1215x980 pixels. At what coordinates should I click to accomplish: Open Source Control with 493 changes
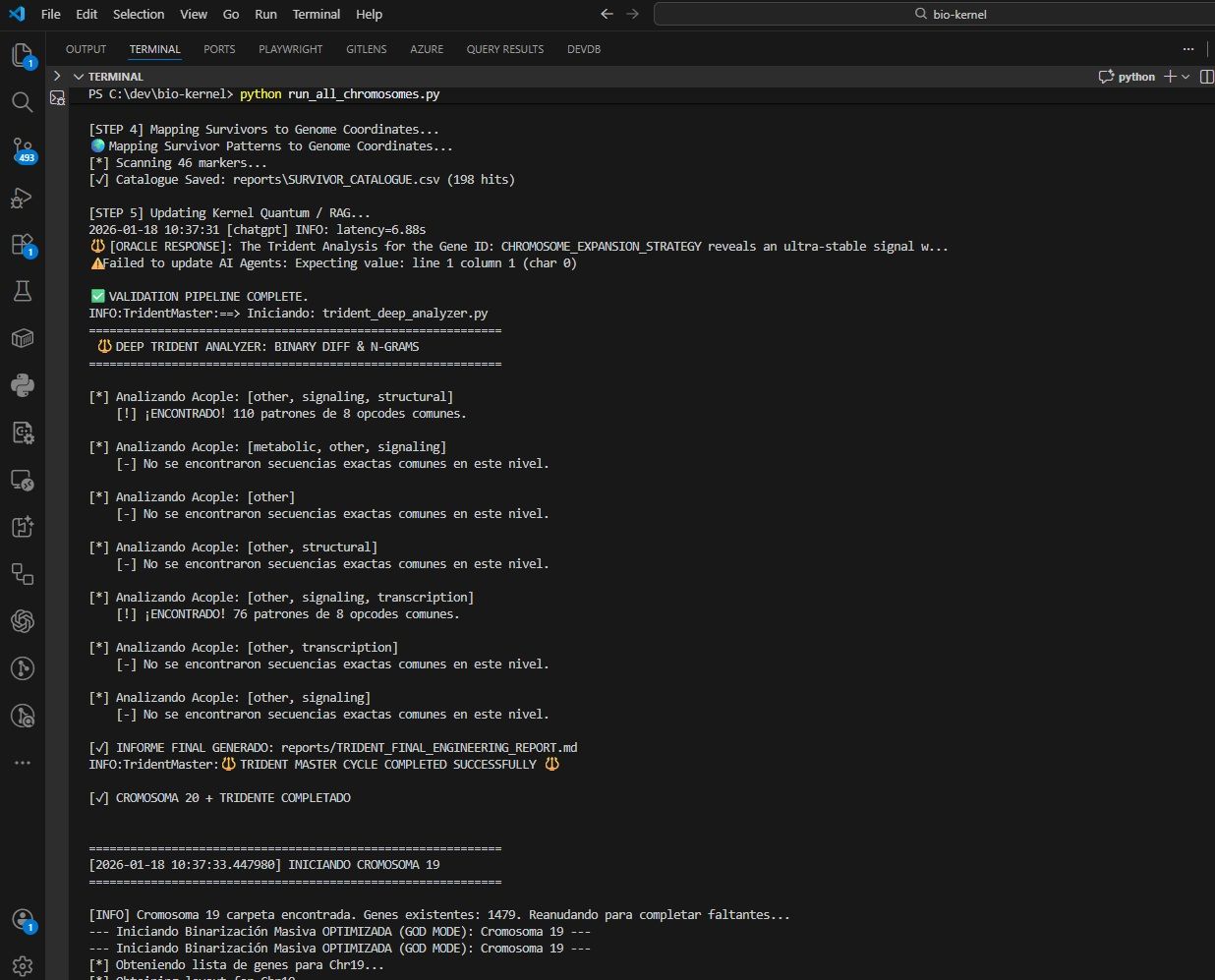pyautogui.click(x=22, y=149)
